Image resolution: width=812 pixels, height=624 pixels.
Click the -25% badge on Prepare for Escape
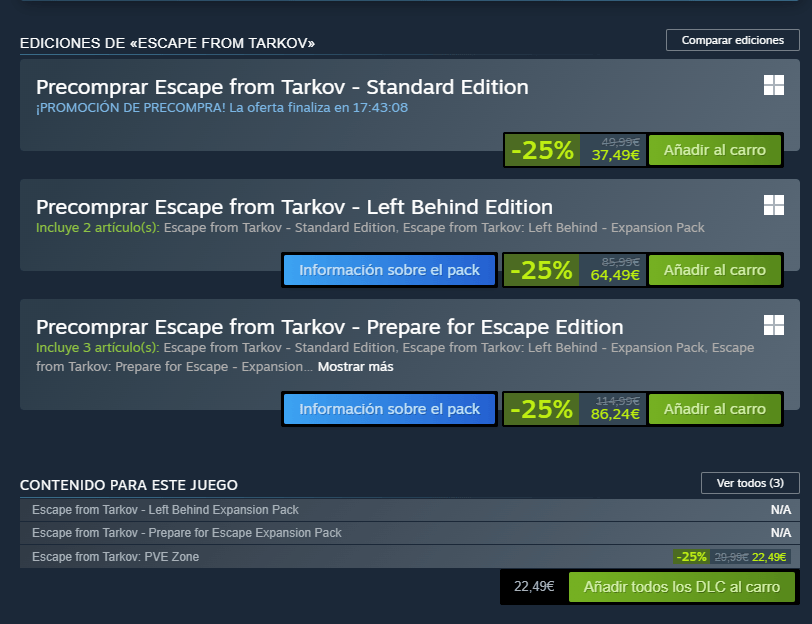click(541, 408)
